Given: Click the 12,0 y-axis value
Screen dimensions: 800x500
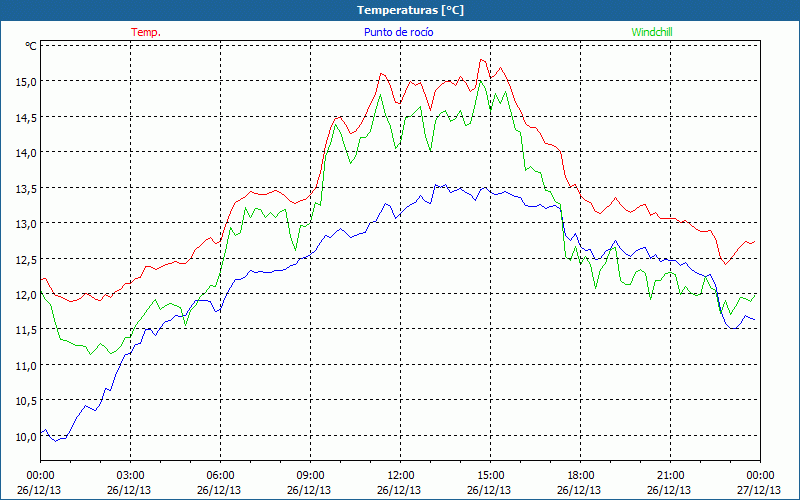Looking at the screenshot, I should (x=27, y=295).
